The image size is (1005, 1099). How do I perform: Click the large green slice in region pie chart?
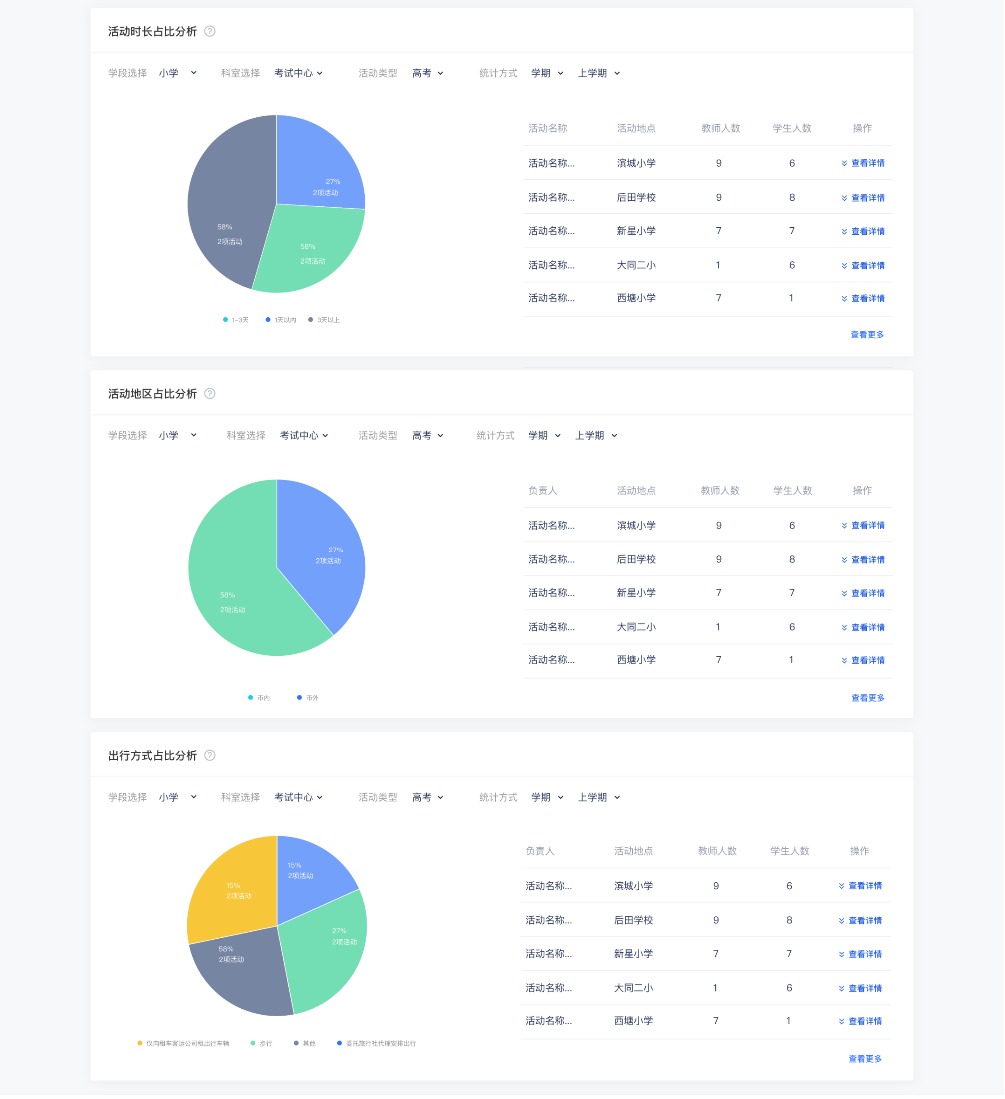pyautogui.click(x=235, y=580)
